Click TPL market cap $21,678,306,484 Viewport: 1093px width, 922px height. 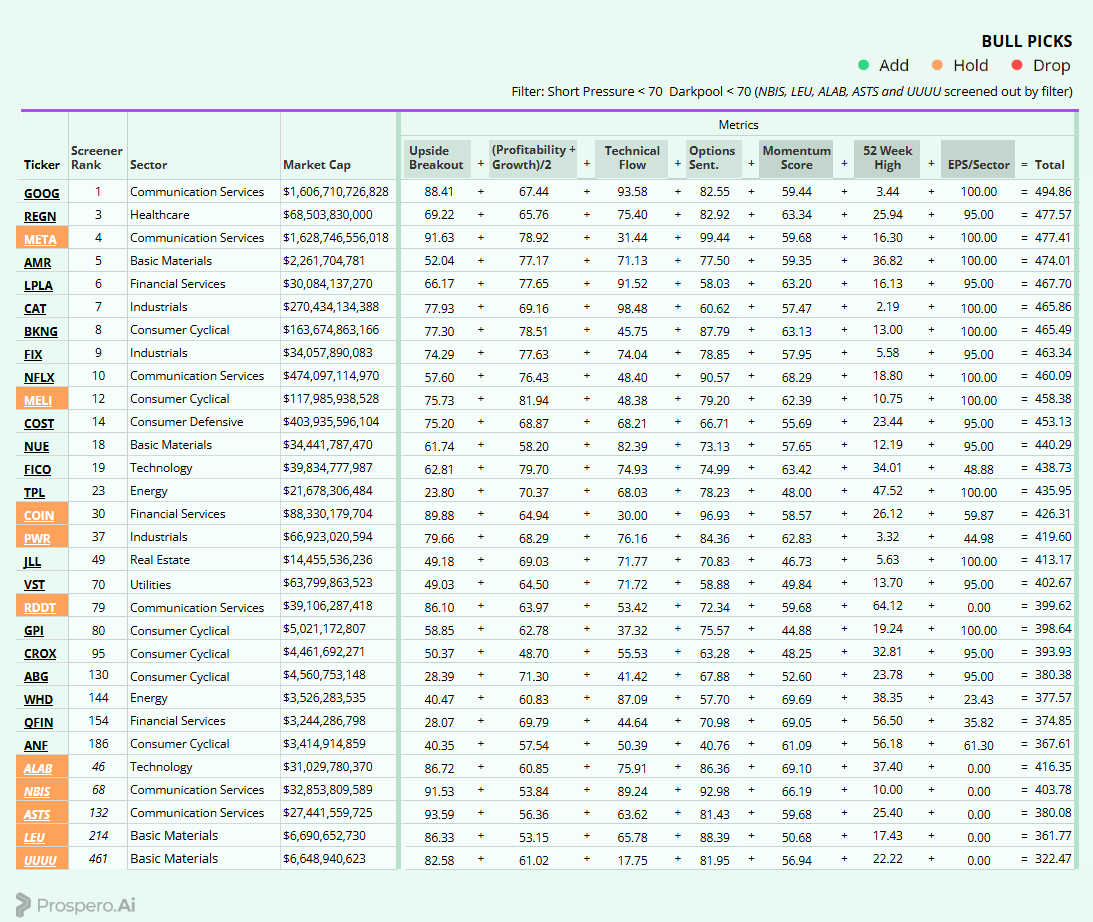point(328,491)
